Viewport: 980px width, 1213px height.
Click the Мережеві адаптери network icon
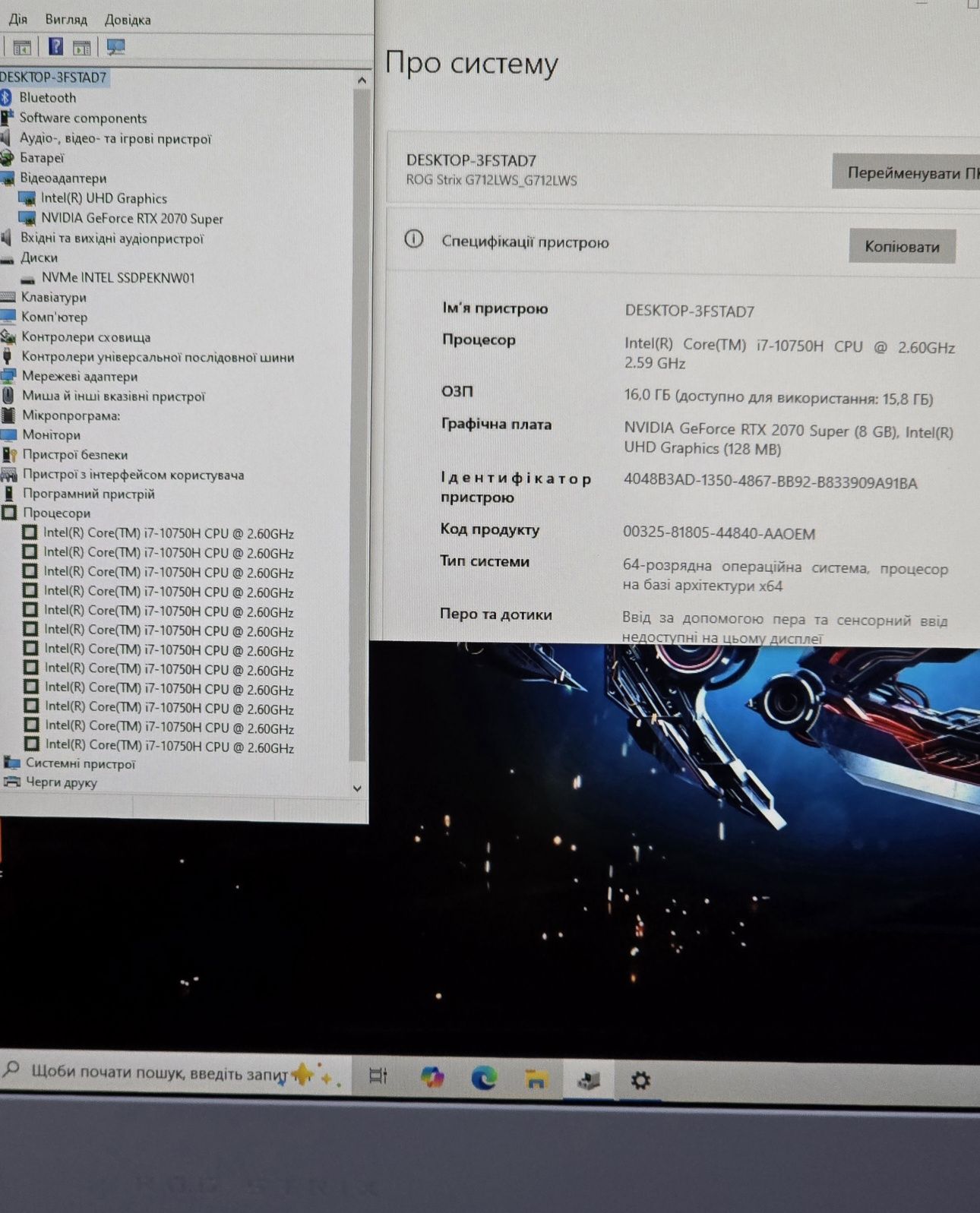[8, 376]
